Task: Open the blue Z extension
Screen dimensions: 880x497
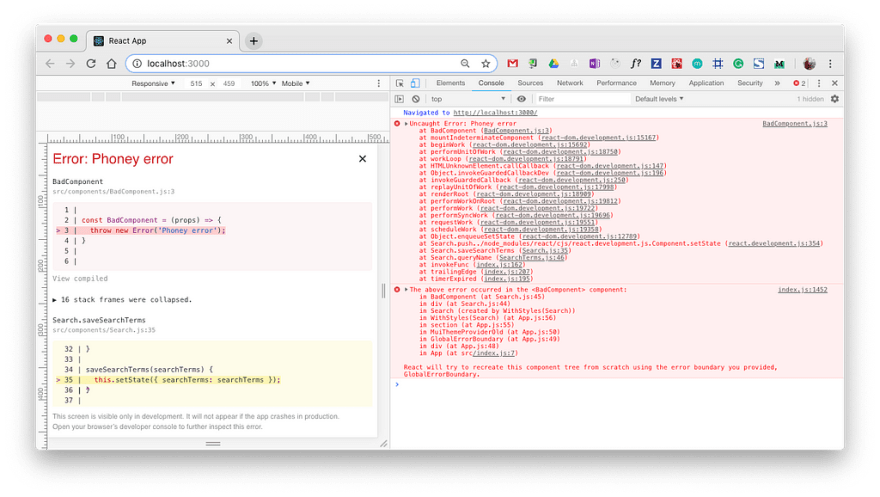Action: tap(656, 63)
